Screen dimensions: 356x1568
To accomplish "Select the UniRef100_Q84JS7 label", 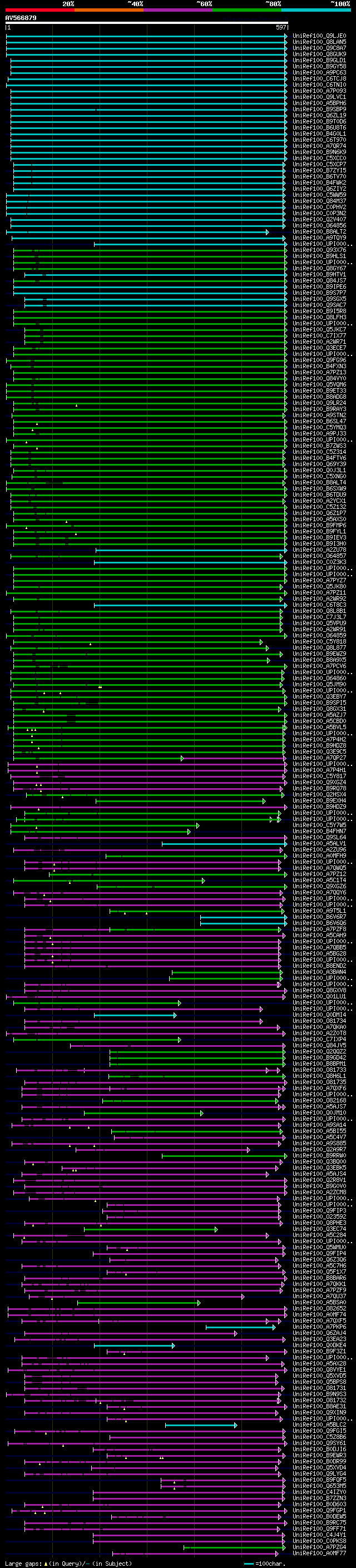I will (319, 280).
